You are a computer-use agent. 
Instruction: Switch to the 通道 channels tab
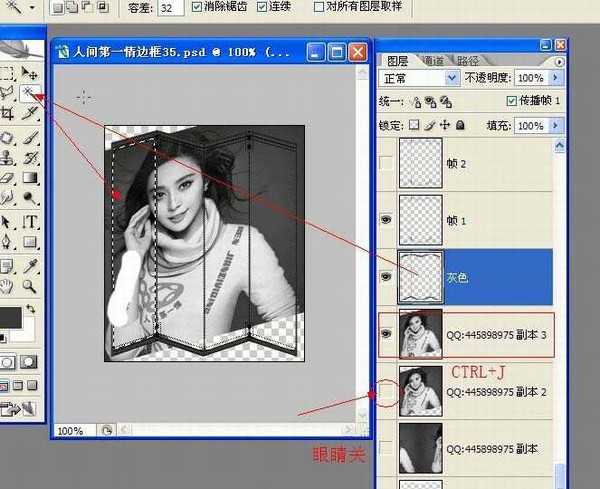click(432, 60)
